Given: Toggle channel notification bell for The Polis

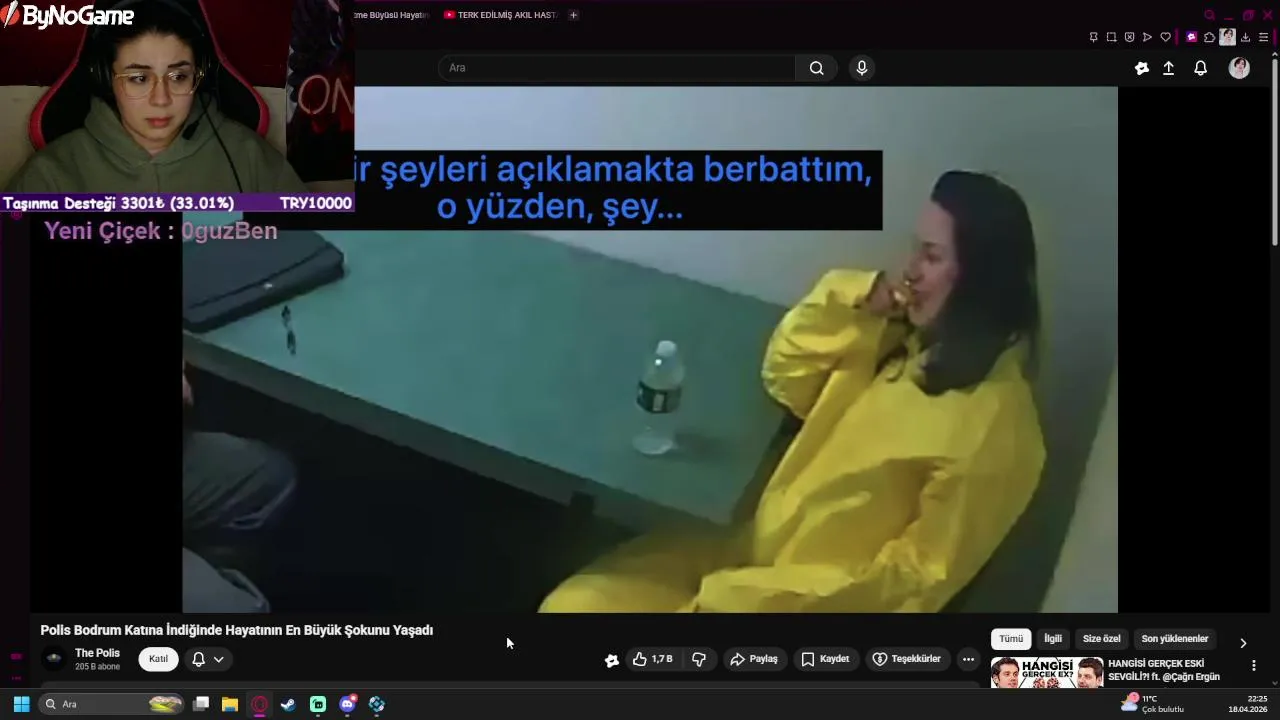Looking at the screenshot, I should [x=198, y=659].
